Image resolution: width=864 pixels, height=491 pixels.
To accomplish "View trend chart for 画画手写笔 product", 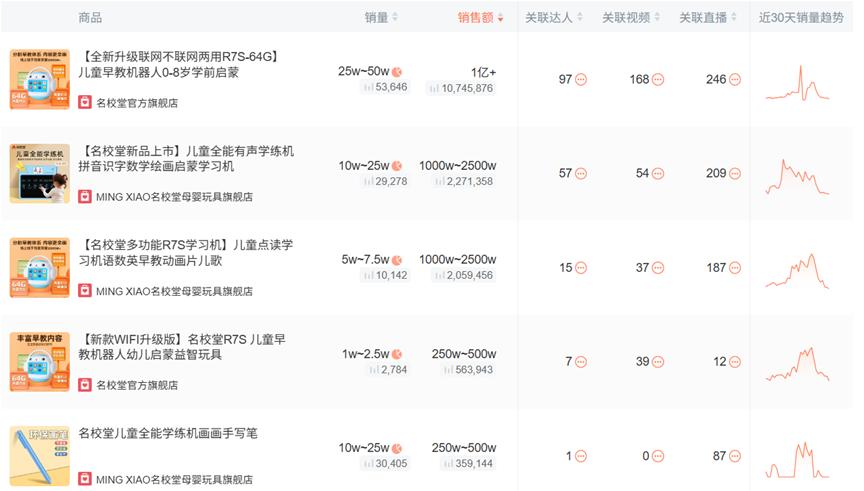I will [x=797, y=460].
